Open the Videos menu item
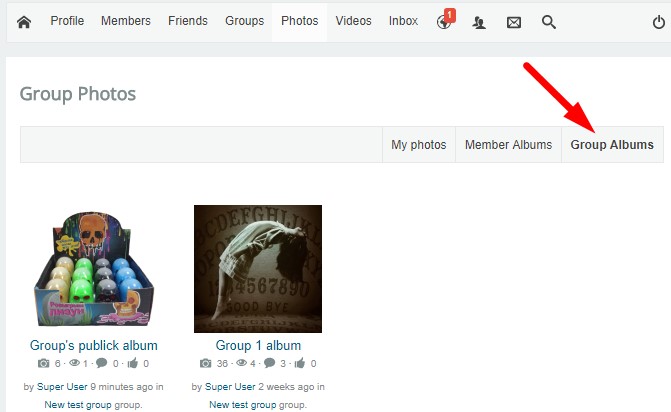 tap(353, 21)
